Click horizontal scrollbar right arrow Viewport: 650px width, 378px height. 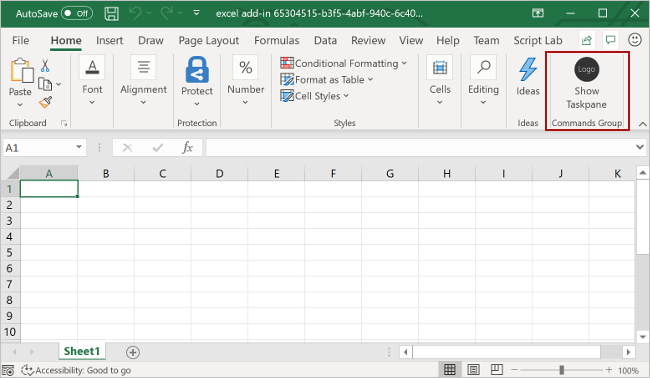click(x=628, y=352)
